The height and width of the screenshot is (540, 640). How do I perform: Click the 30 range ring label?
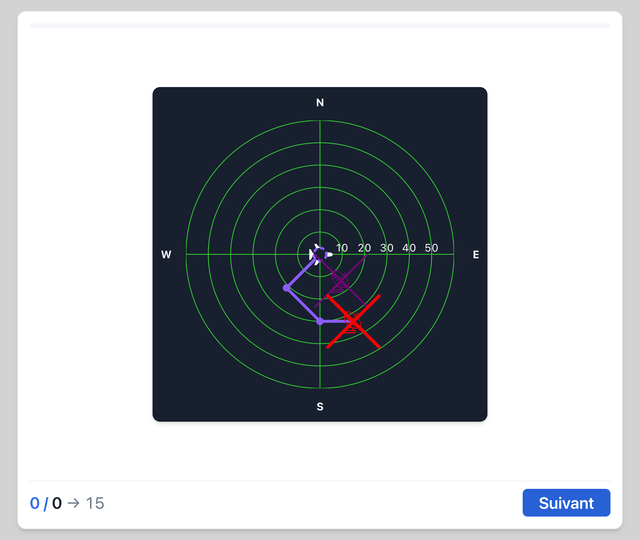tap(387, 248)
